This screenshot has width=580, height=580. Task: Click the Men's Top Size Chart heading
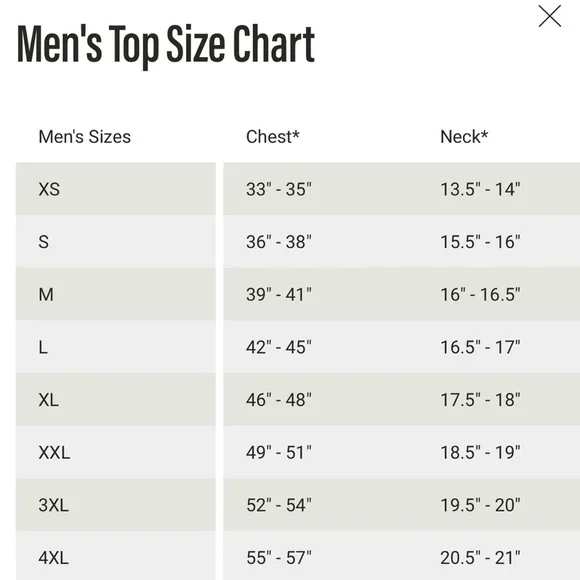tap(166, 46)
